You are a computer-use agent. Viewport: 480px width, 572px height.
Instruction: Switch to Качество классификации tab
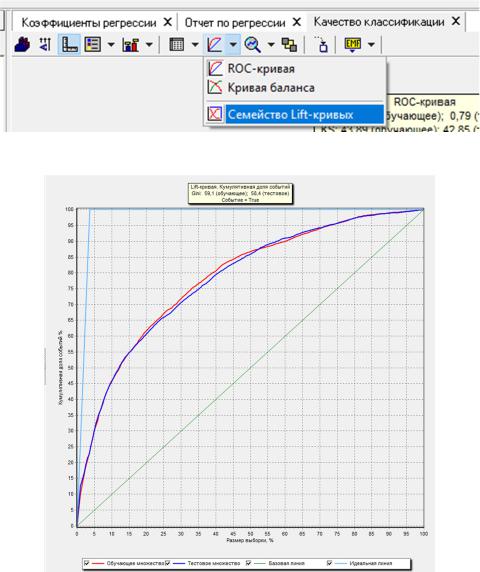click(379, 22)
